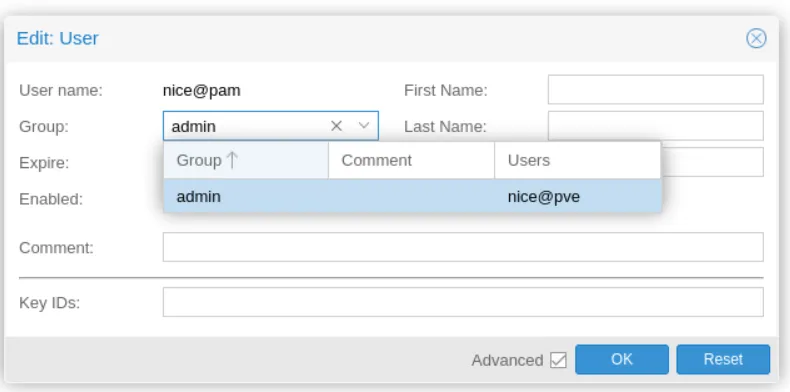Image resolution: width=790 pixels, height=392 pixels.
Task: Select the admin group row
Action: pos(412,196)
